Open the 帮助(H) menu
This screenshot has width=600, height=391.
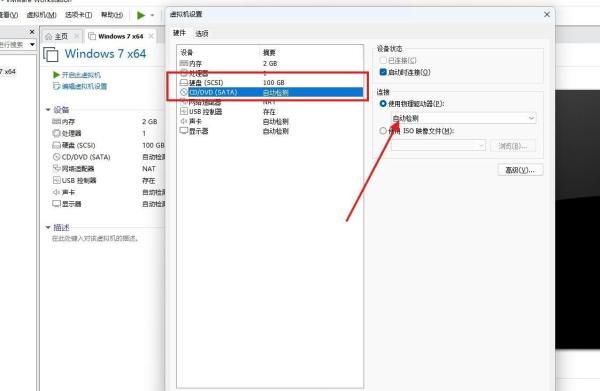[112, 15]
